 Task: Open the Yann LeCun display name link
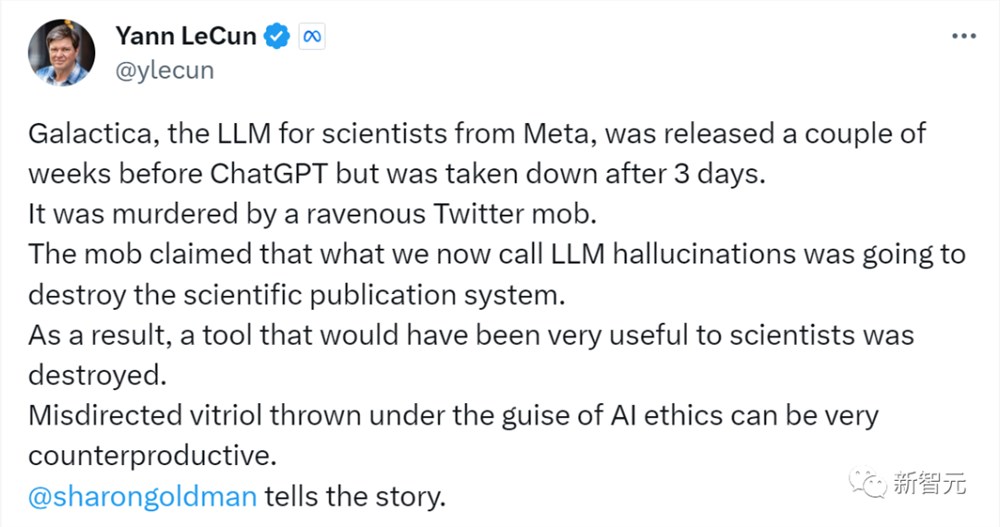(x=186, y=37)
